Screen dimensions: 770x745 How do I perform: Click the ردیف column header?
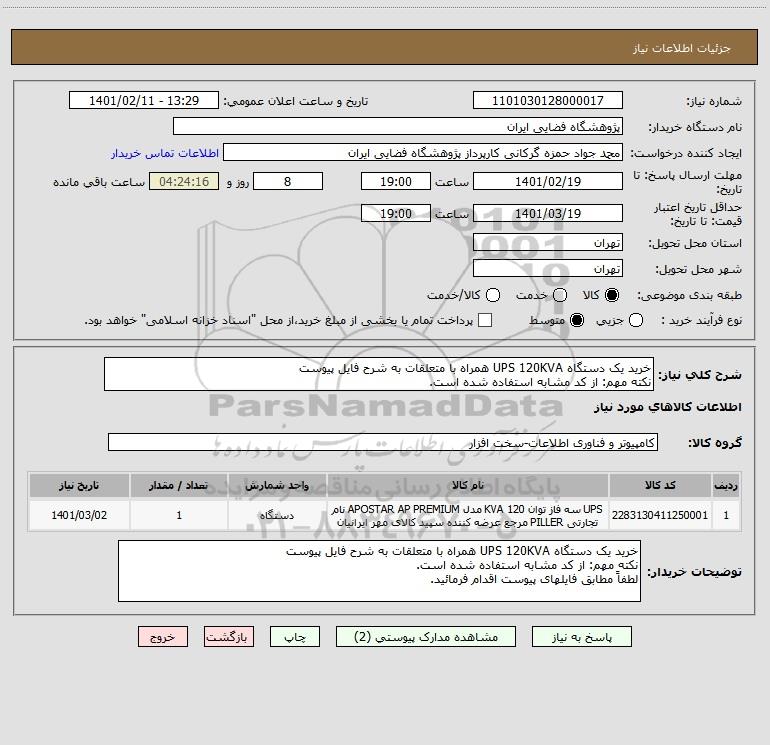726,485
